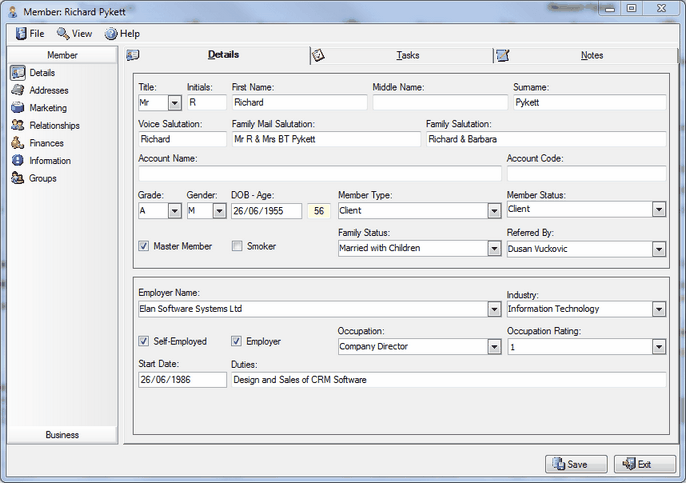Click the Middle Name field
Viewport: 686px width, 483px height.
[x=440, y=102]
